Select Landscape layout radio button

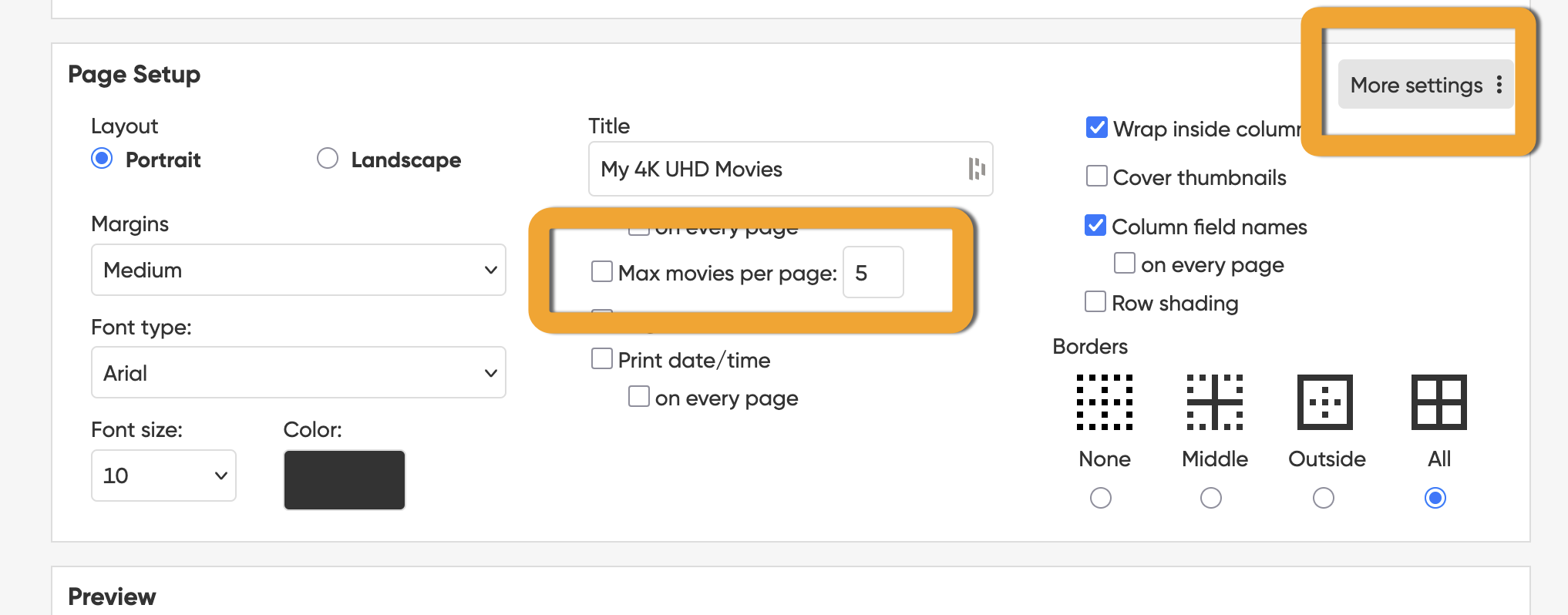[328, 159]
